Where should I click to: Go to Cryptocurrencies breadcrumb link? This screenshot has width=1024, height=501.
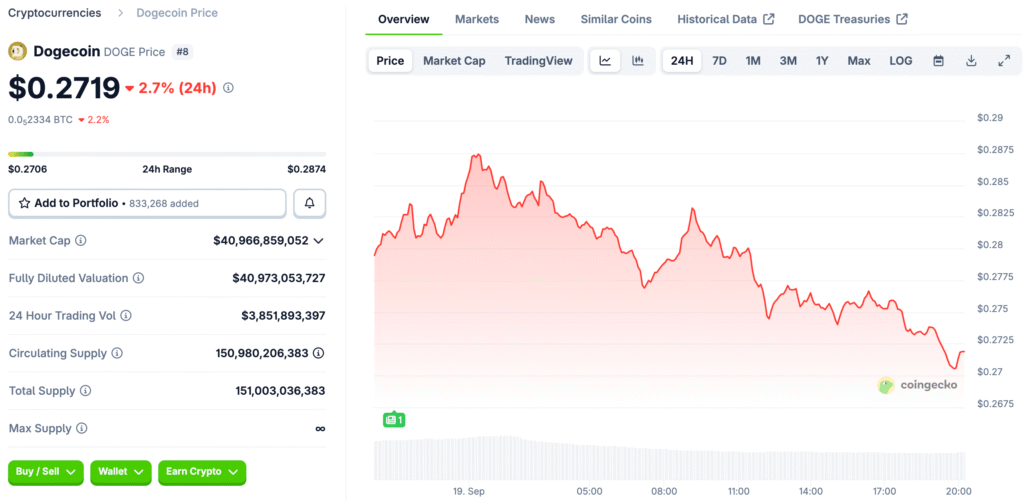54,12
